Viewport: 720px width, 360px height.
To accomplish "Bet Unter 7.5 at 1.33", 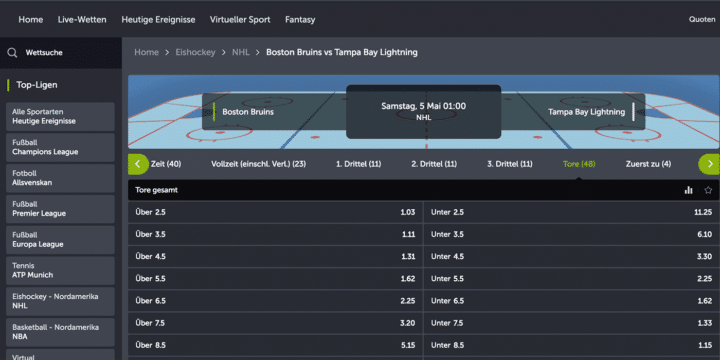I will coord(571,323).
